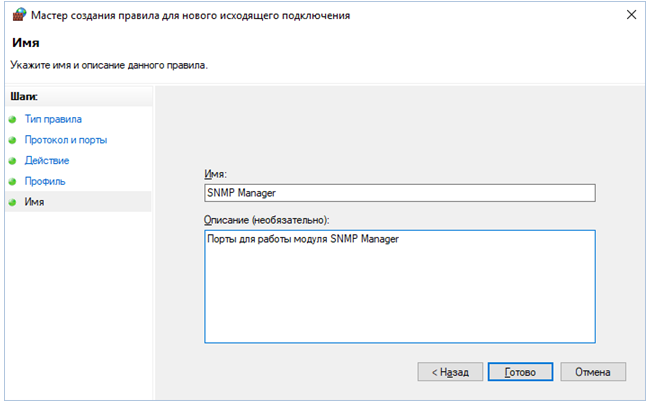Image resolution: width=647 pixels, height=403 pixels.
Task: Close the rule wizard window
Action: [x=628, y=16]
